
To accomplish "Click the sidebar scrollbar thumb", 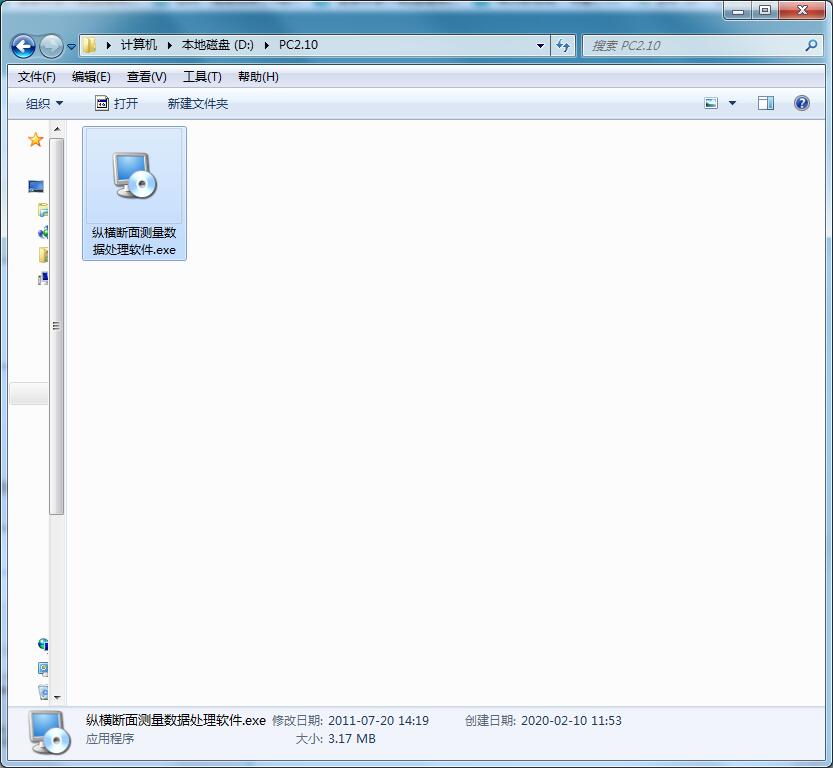I will tap(57, 326).
